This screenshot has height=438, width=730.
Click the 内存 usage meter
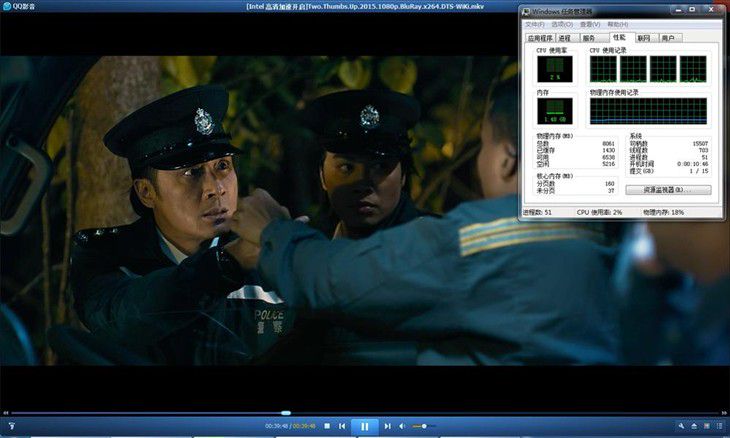coord(554,111)
